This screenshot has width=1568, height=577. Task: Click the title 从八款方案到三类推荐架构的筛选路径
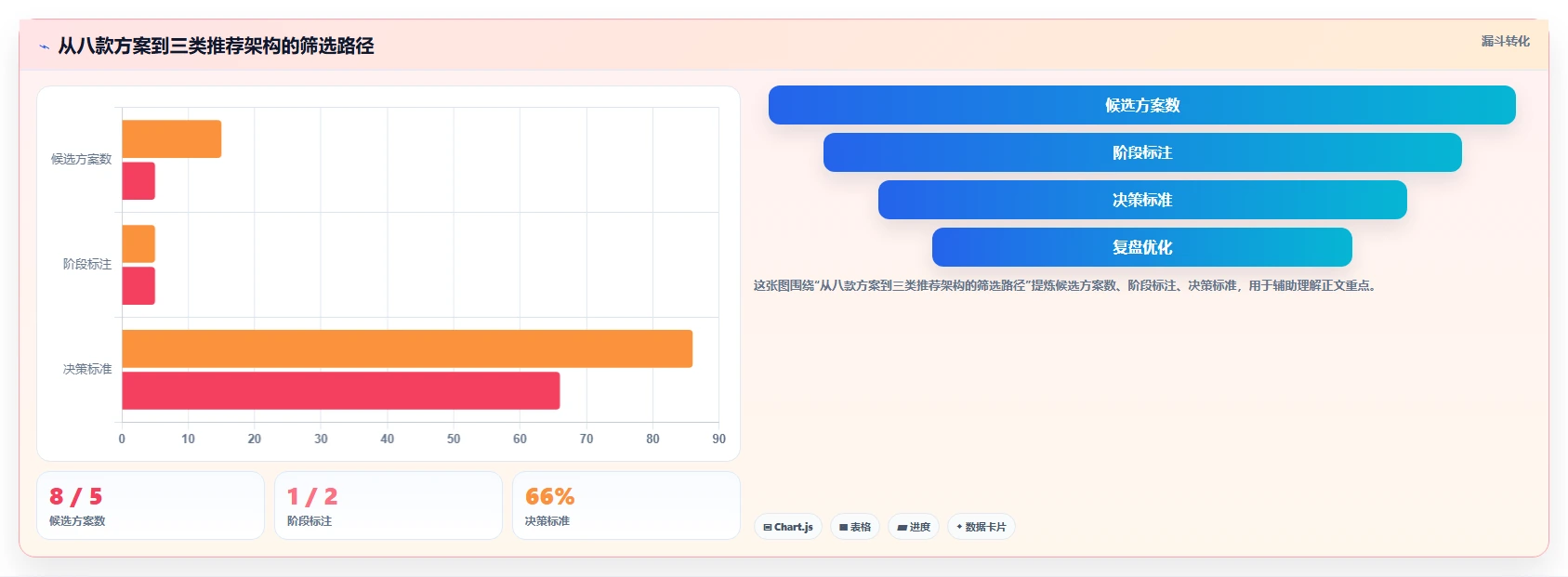(x=216, y=46)
